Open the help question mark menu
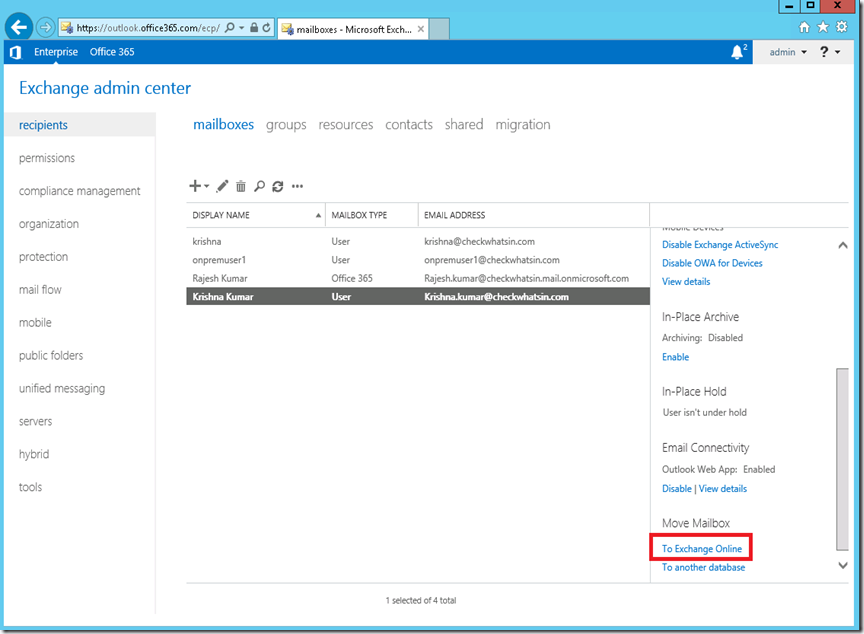Viewport: 864px width, 634px height. point(829,52)
